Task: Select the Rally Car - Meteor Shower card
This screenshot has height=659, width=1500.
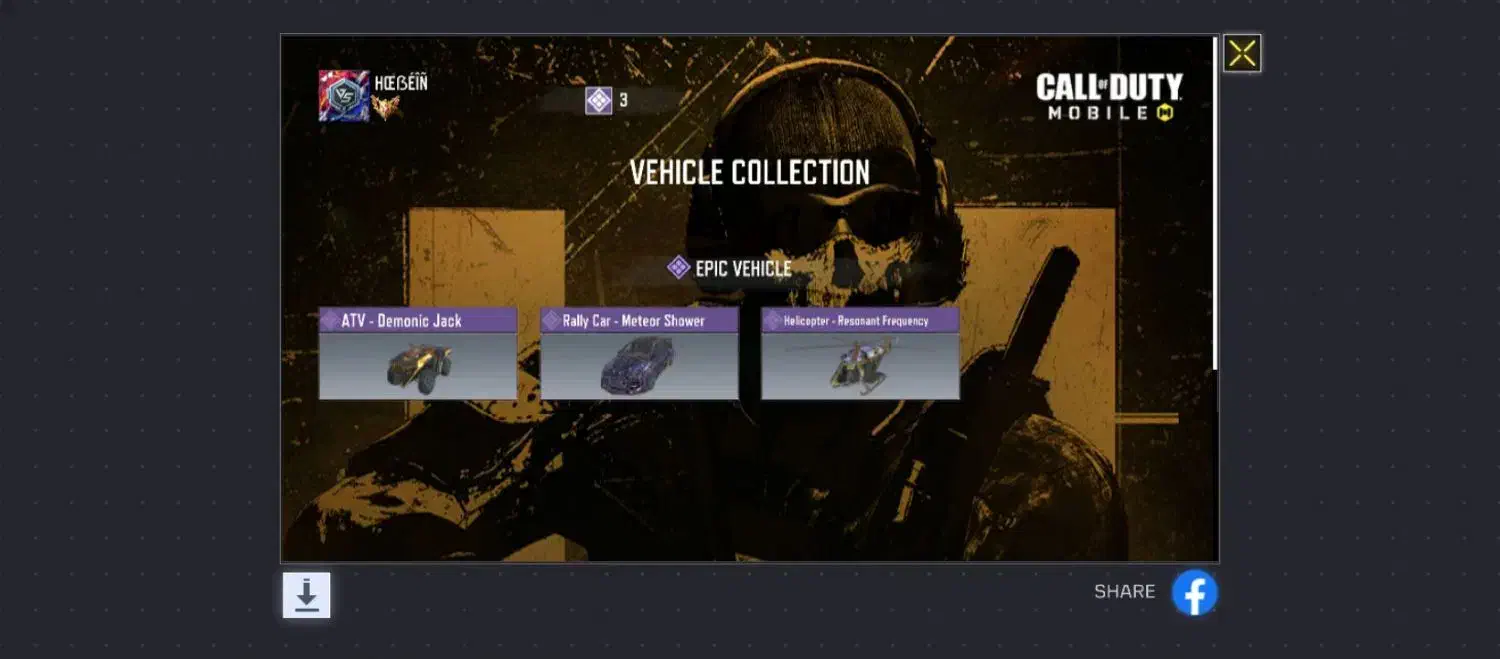Action: (639, 354)
